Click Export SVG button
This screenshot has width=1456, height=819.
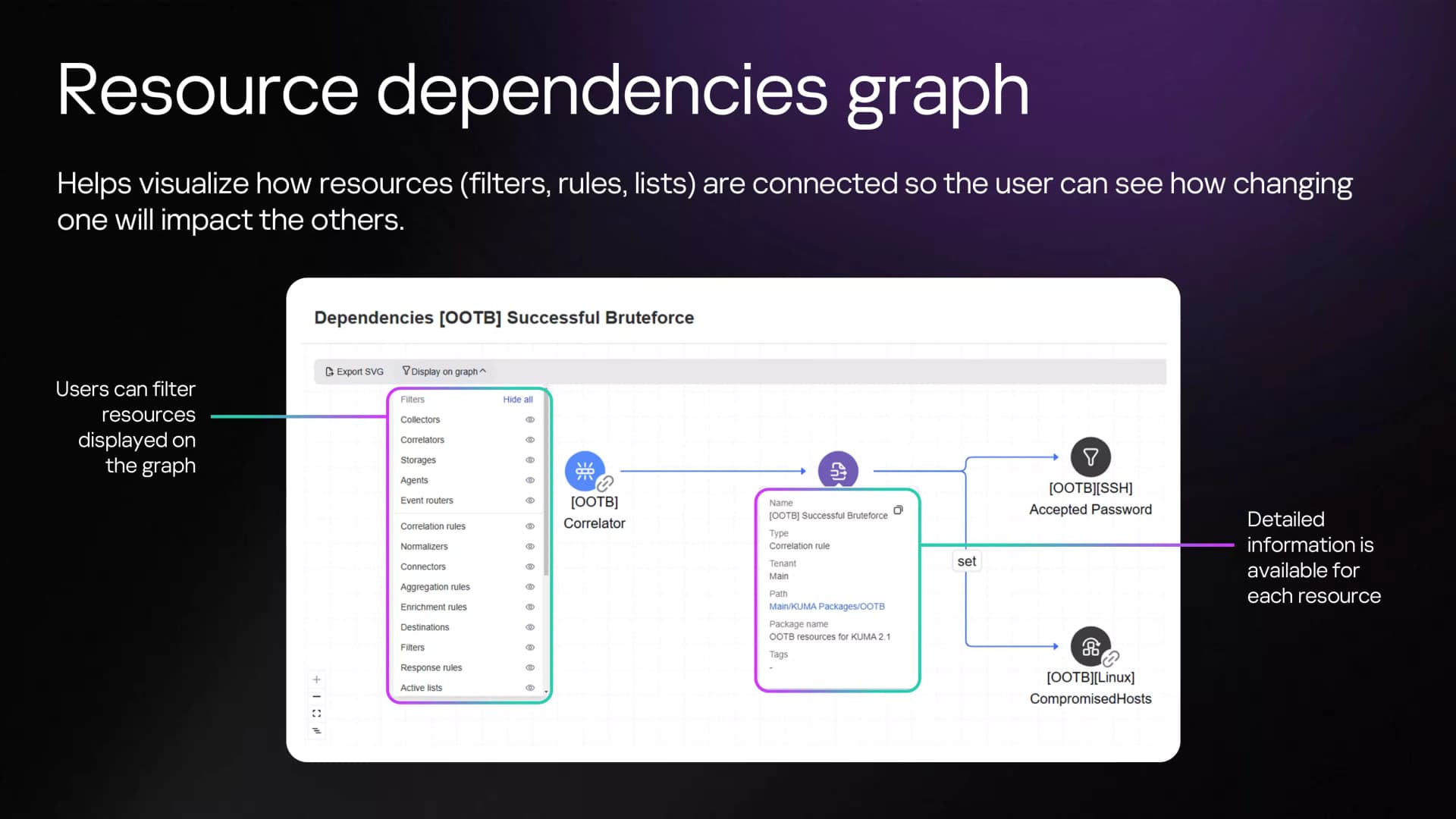tap(354, 372)
